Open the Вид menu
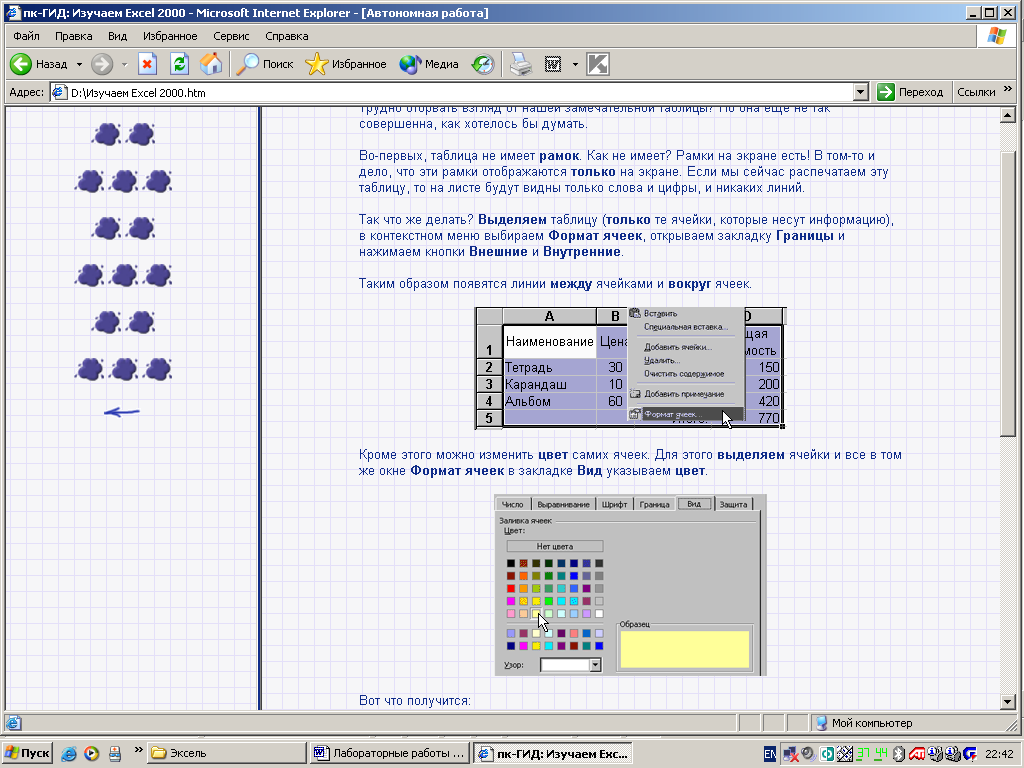 point(118,36)
